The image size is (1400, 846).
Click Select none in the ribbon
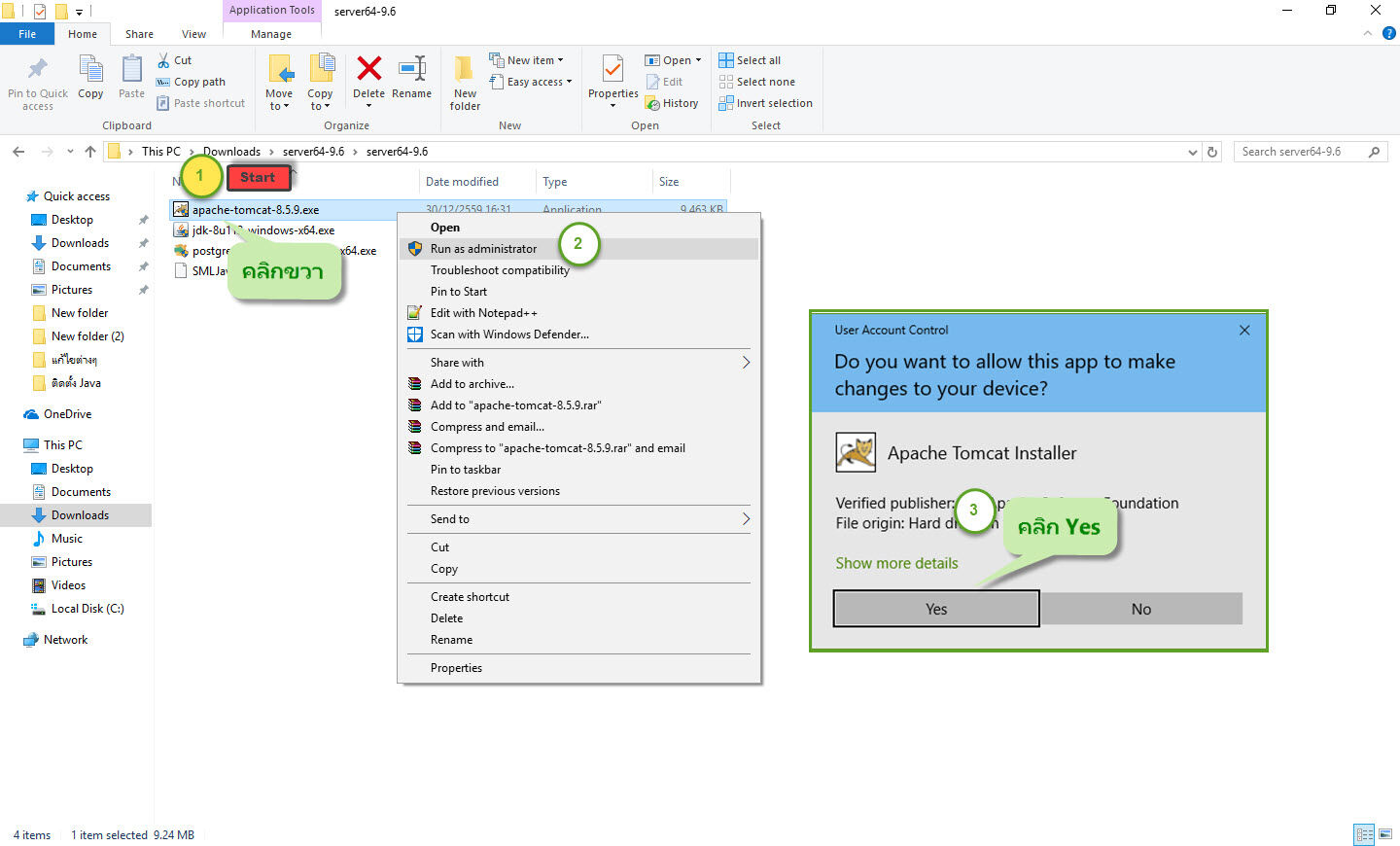click(x=756, y=82)
